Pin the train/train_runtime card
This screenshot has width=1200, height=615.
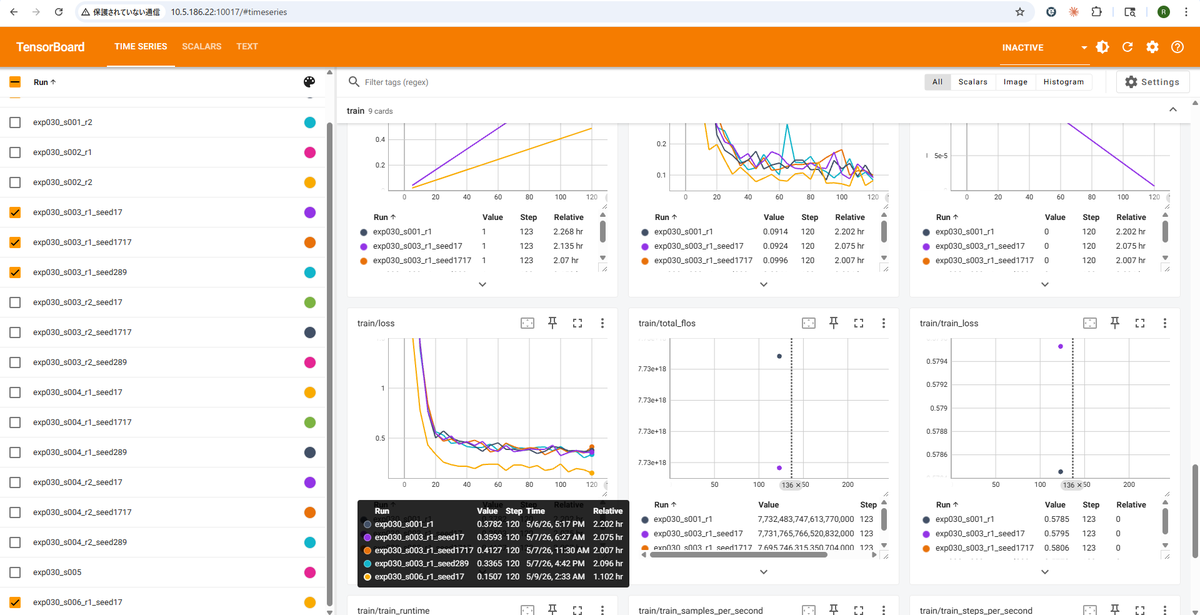(x=552, y=609)
